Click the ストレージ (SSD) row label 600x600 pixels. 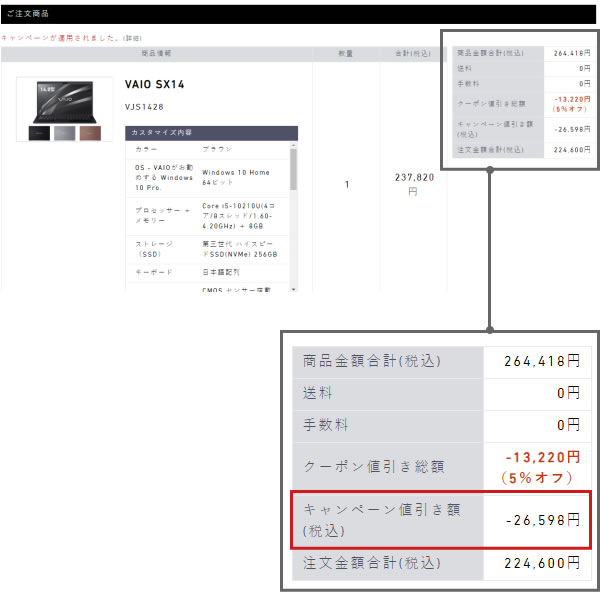pos(154,249)
